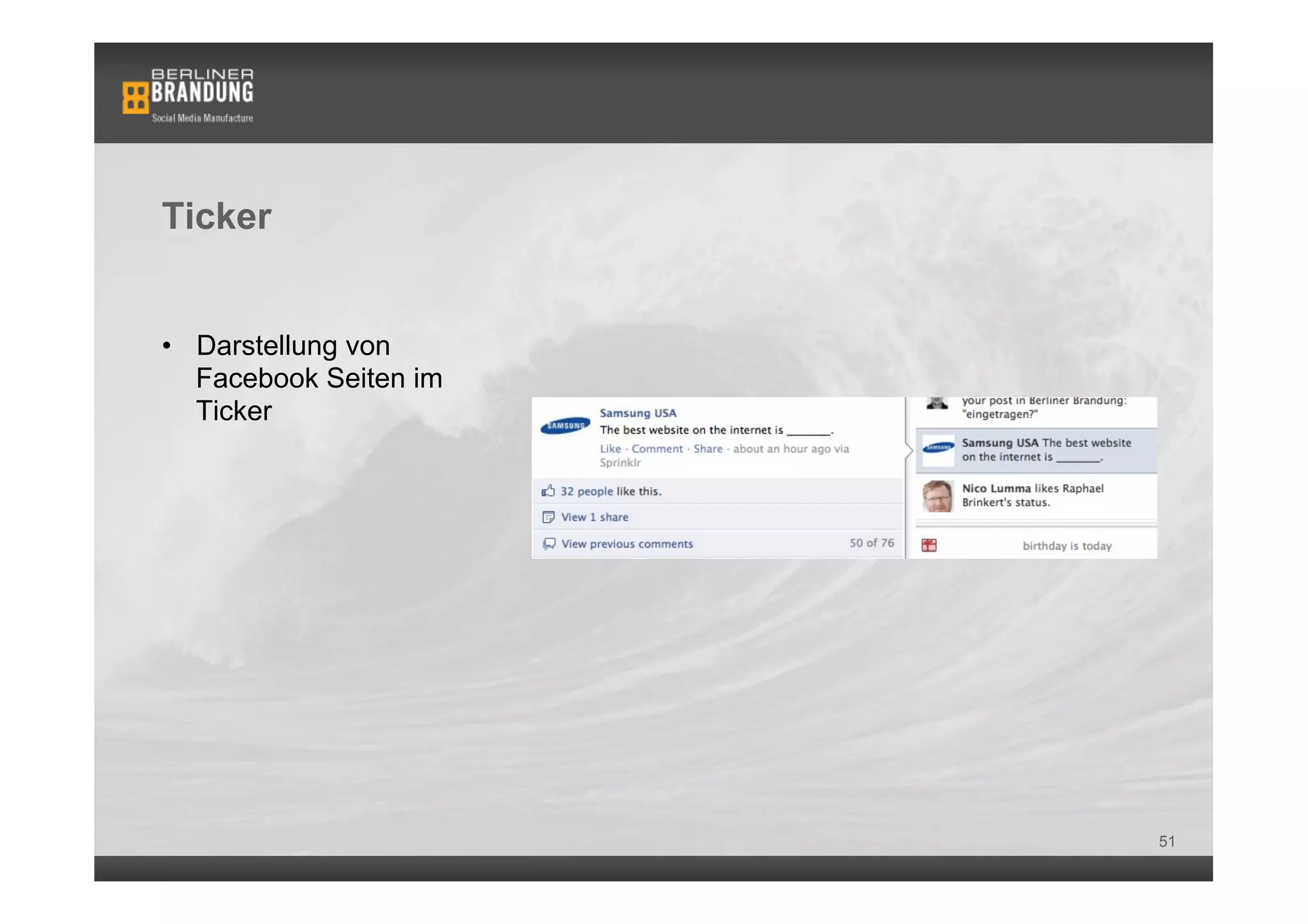The image size is (1308, 924).
Task: Click the 'Social Media Manufacture' tagline
Action: click(202, 118)
